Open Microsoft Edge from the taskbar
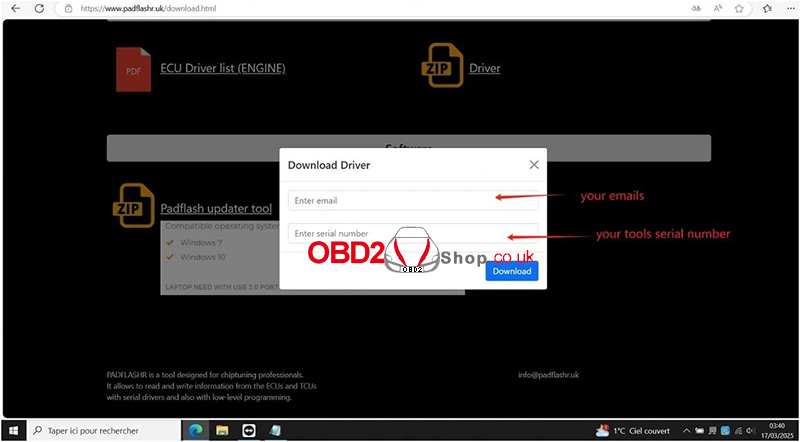This screenshot has width=800, height=442. click(196, 430)
